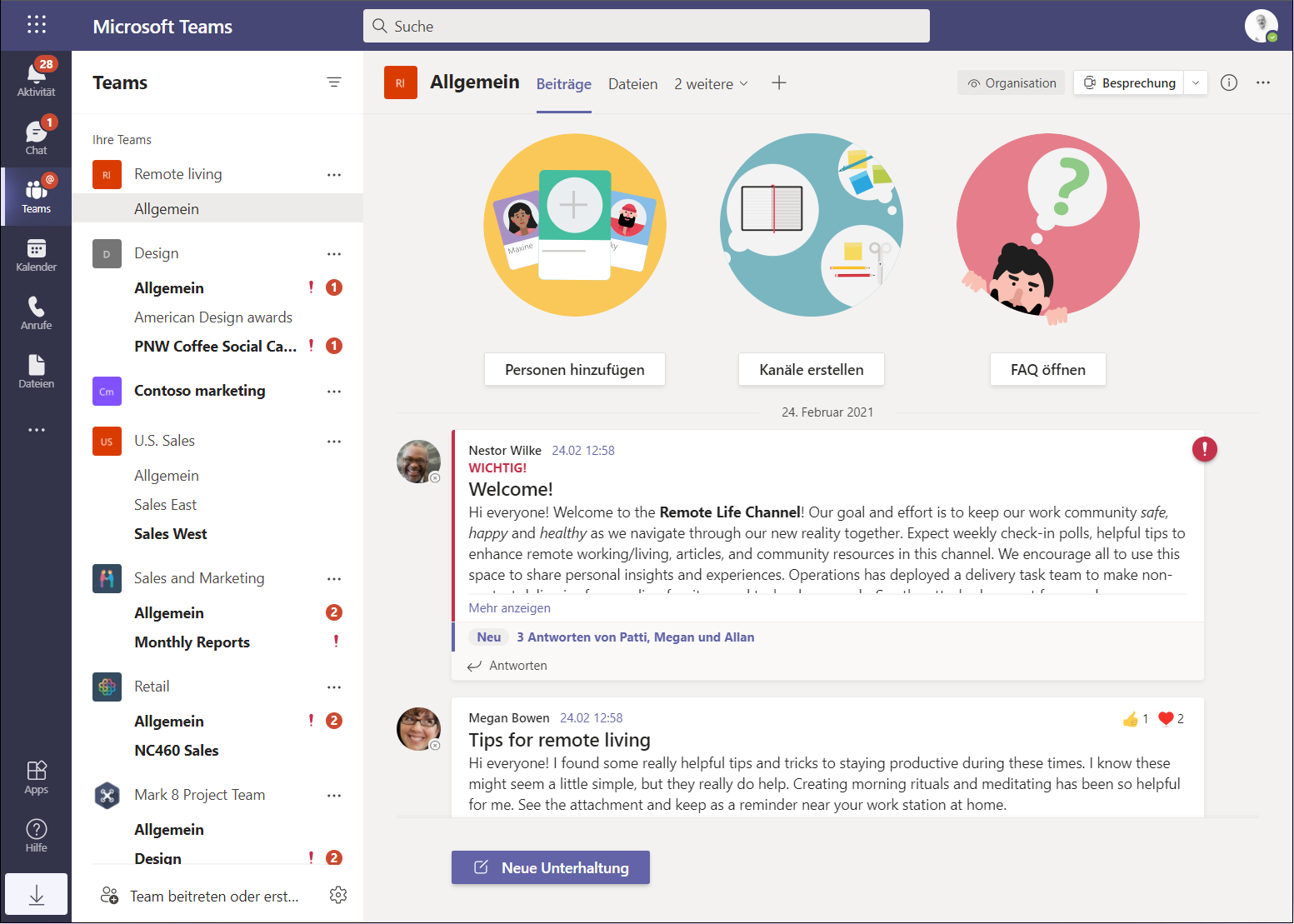The height and width of the screenshot is (924, 1294).
Task: Open the NC460 Sales channel
Action: click(x=176, y=751)
